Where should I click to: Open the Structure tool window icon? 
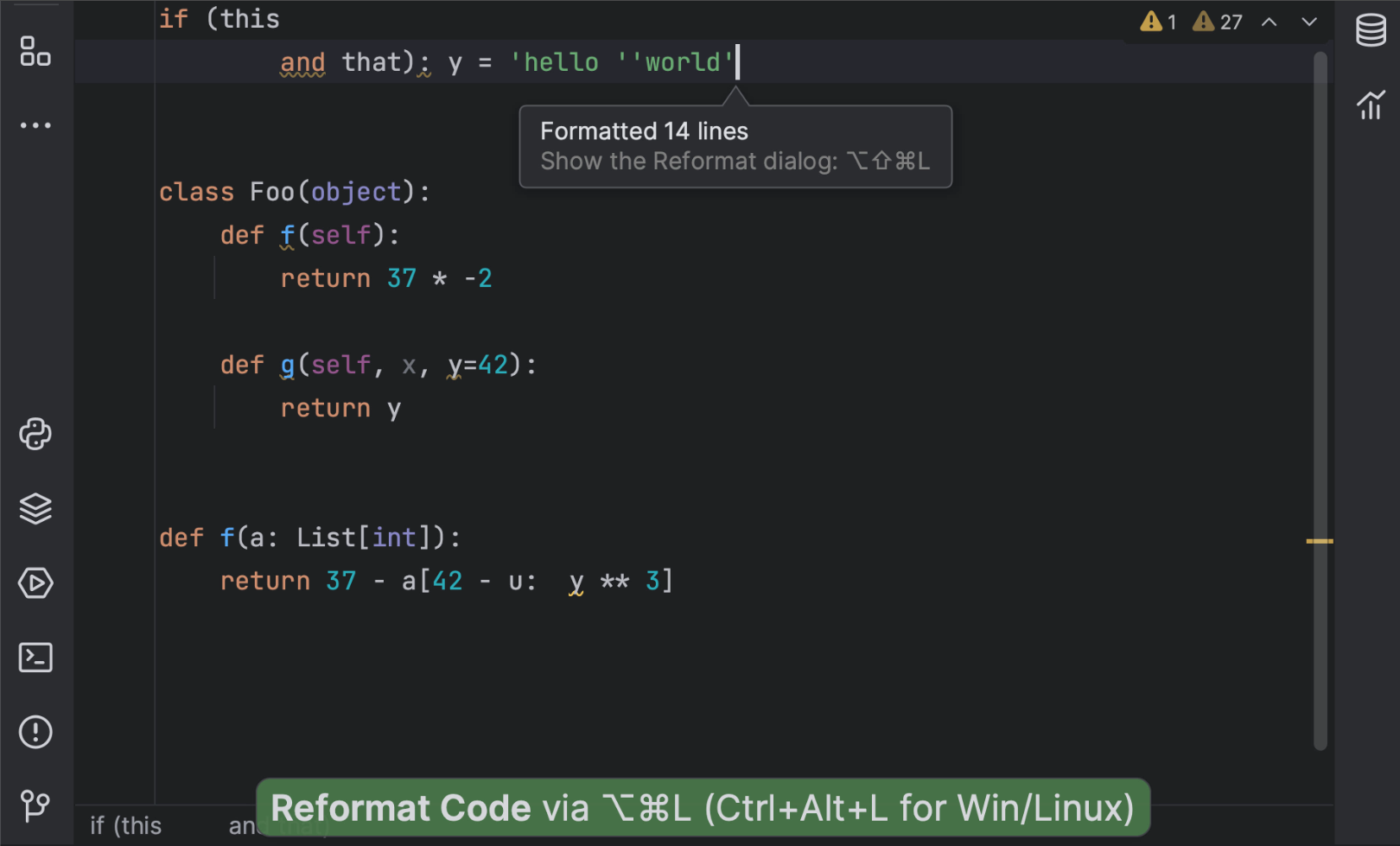click(x=35, y=51)
